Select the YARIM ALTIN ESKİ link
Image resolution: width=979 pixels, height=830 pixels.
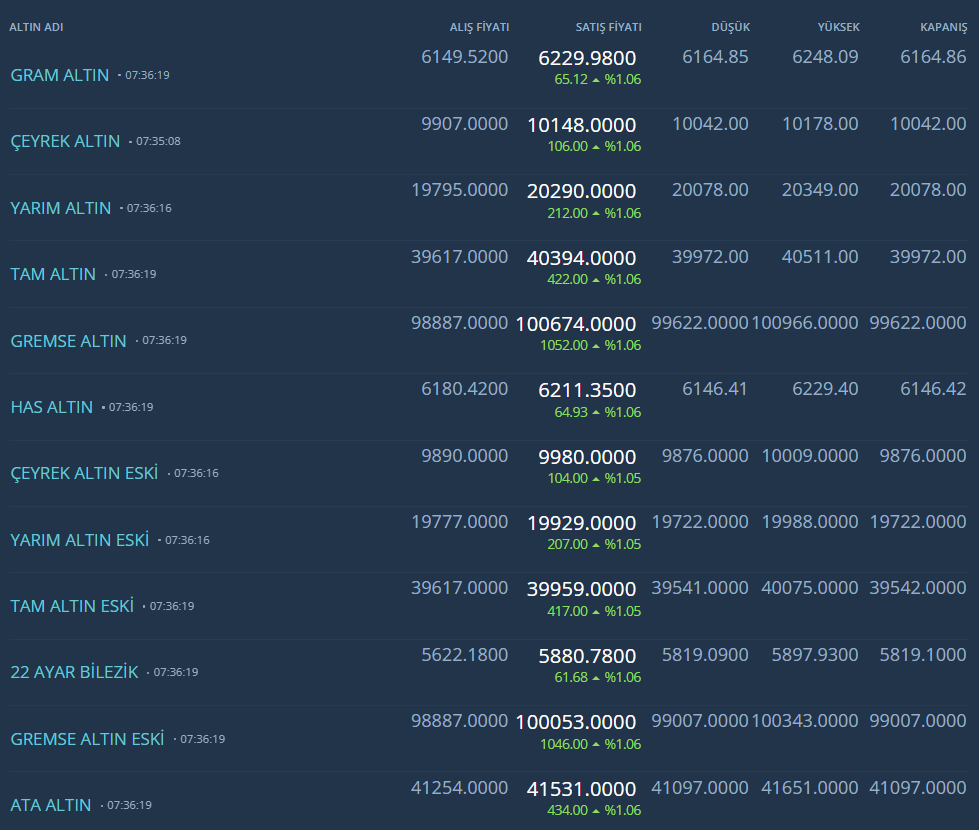click(x=80, y=540)
